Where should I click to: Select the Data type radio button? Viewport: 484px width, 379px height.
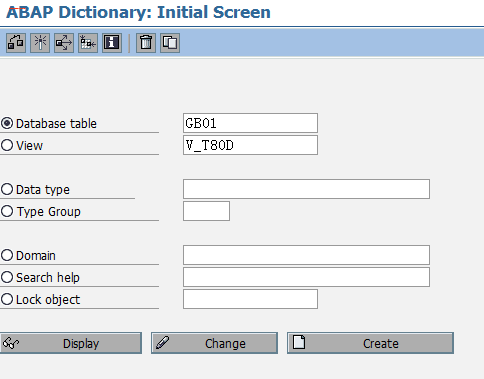(x=7, y=189)
